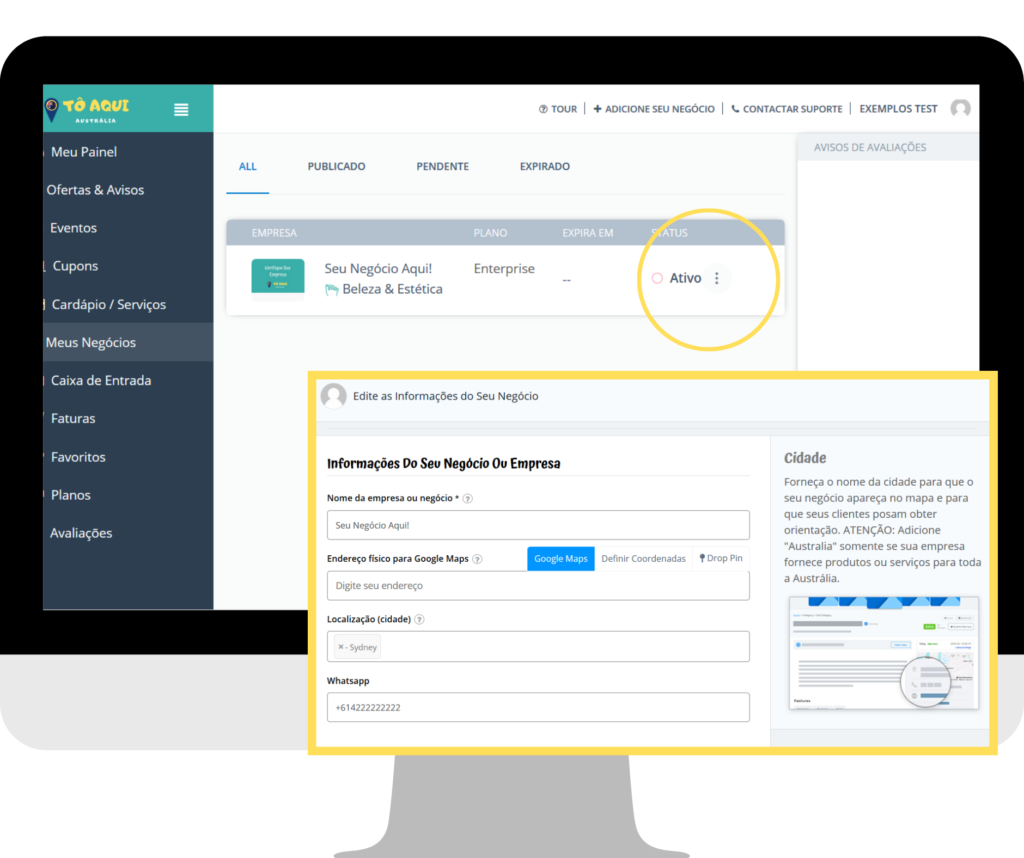This screenshot has height=858, width=1024.
Task: Click the PLANO column header
Action: 490,233
